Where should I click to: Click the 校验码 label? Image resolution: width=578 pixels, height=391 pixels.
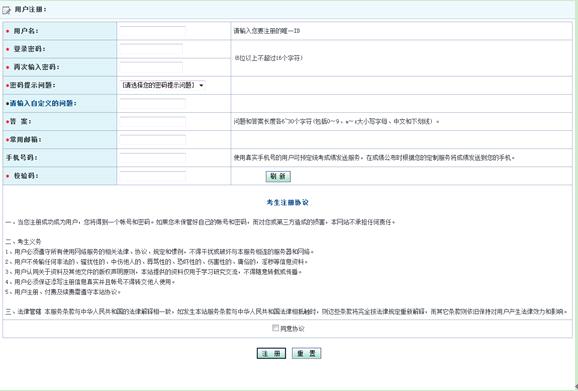pyautogui.click(x=26, y=176)
